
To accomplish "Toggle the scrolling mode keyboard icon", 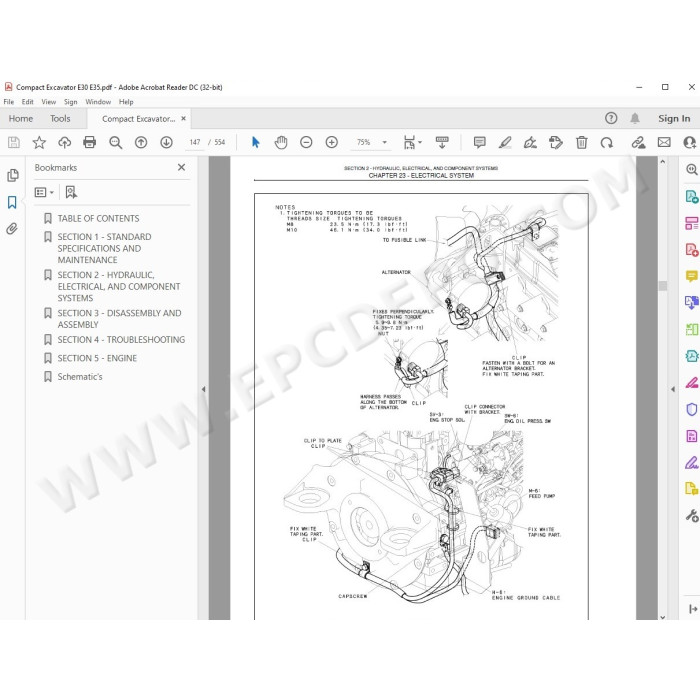I will (442, 142).
